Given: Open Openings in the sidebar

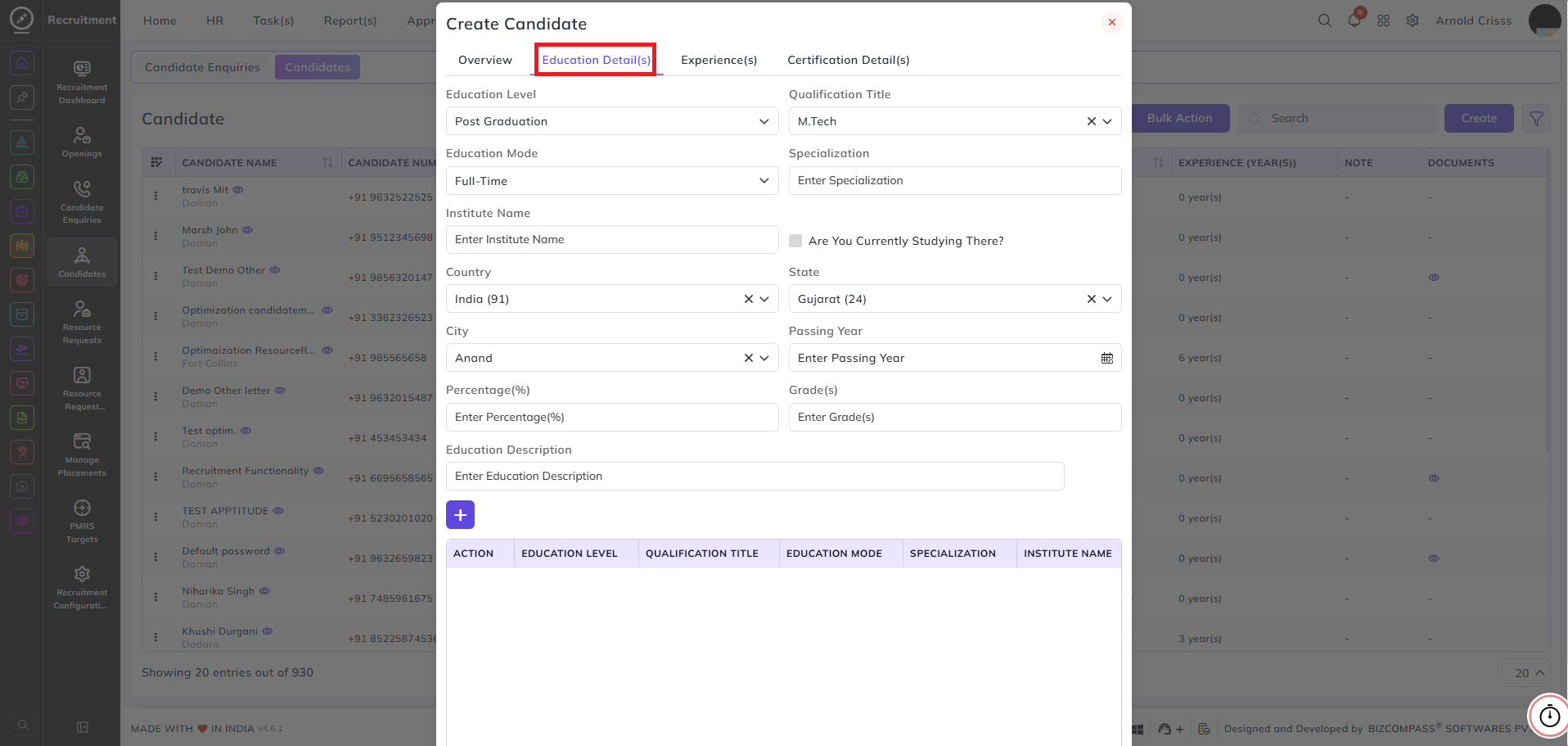Looking at the screenshot, I should click(x=82, y=142).
